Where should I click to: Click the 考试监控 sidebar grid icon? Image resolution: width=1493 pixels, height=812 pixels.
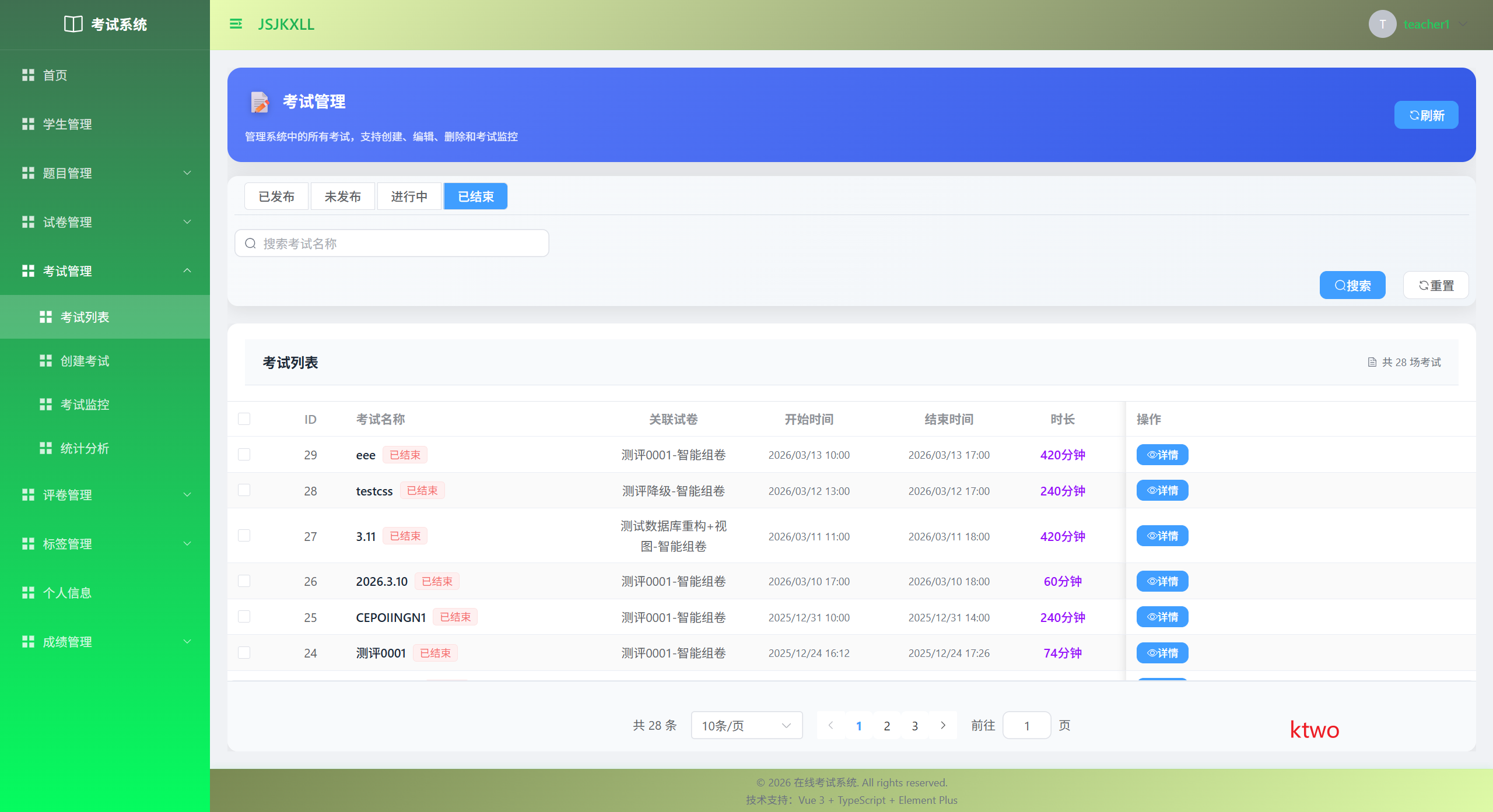(45, 405)
